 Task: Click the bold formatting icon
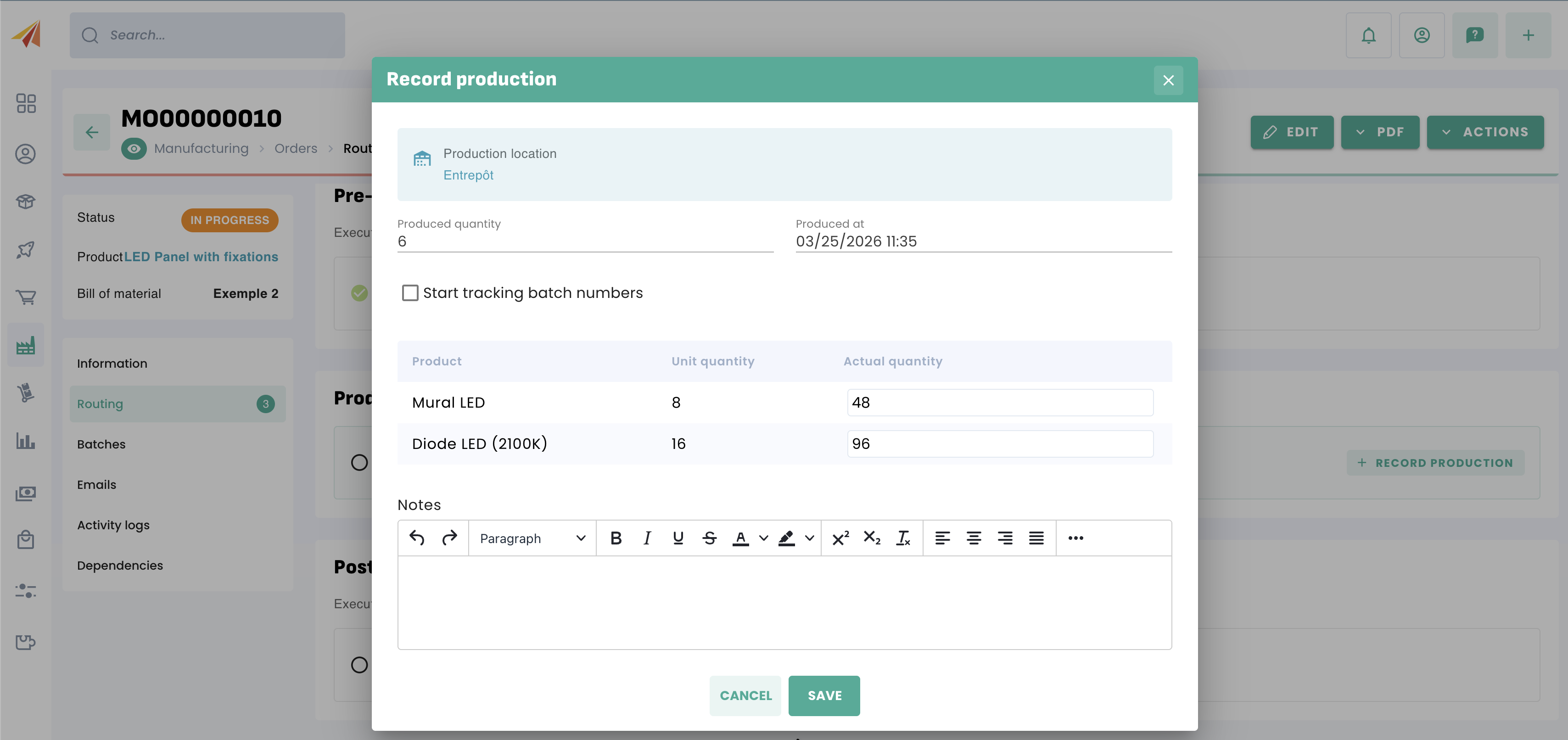coord(616,538)
